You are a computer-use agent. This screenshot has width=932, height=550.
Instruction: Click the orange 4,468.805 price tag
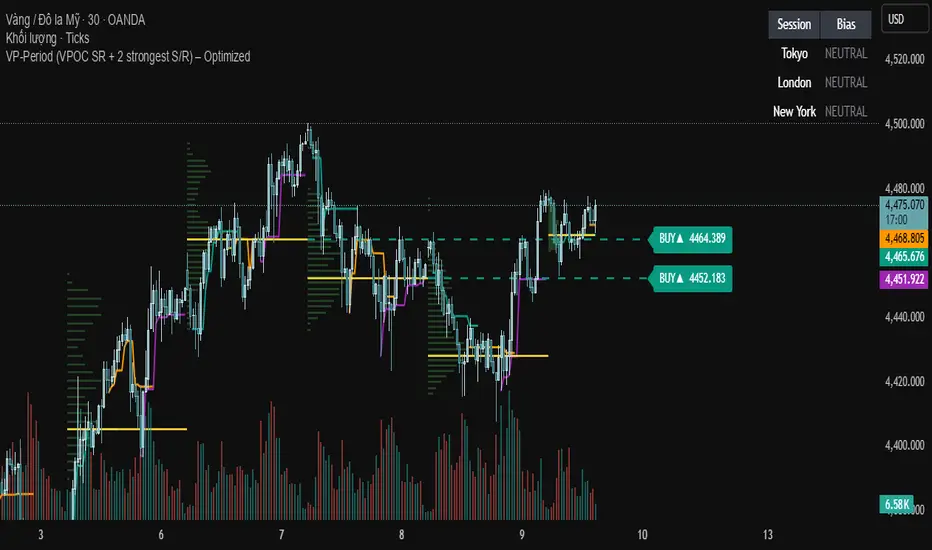(x=904, y=239)
